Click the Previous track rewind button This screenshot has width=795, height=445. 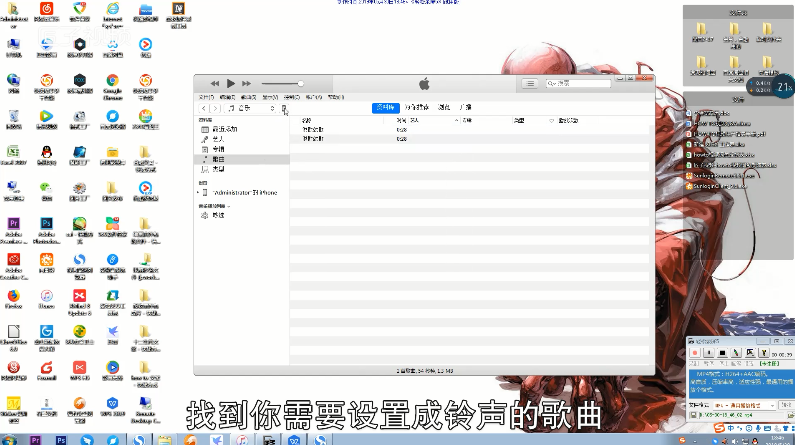pos(214,83)
